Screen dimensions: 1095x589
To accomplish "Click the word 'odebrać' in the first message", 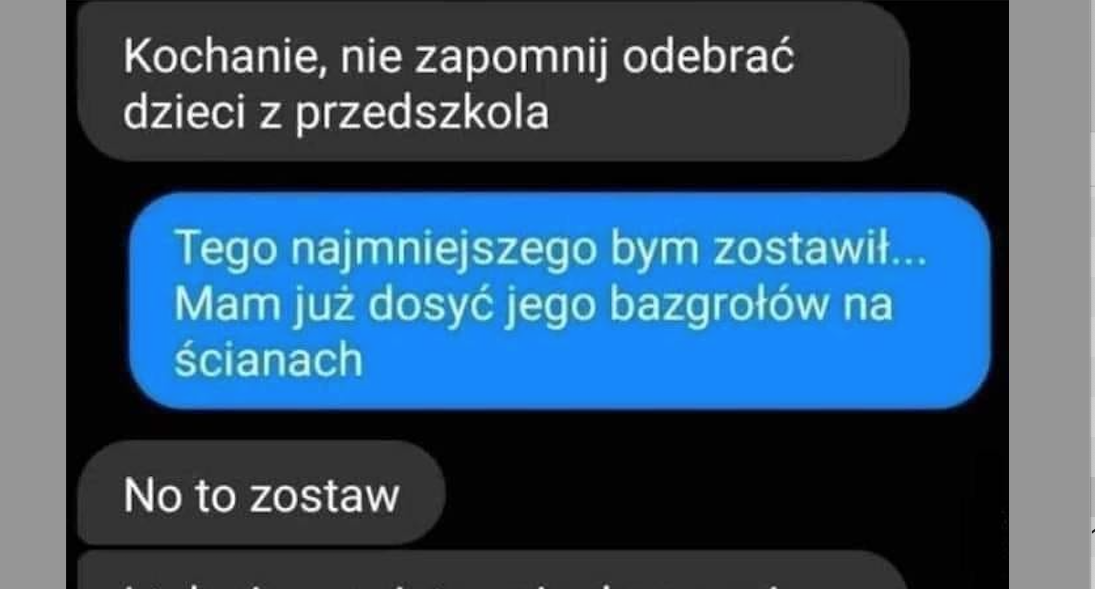I will 708,55.
